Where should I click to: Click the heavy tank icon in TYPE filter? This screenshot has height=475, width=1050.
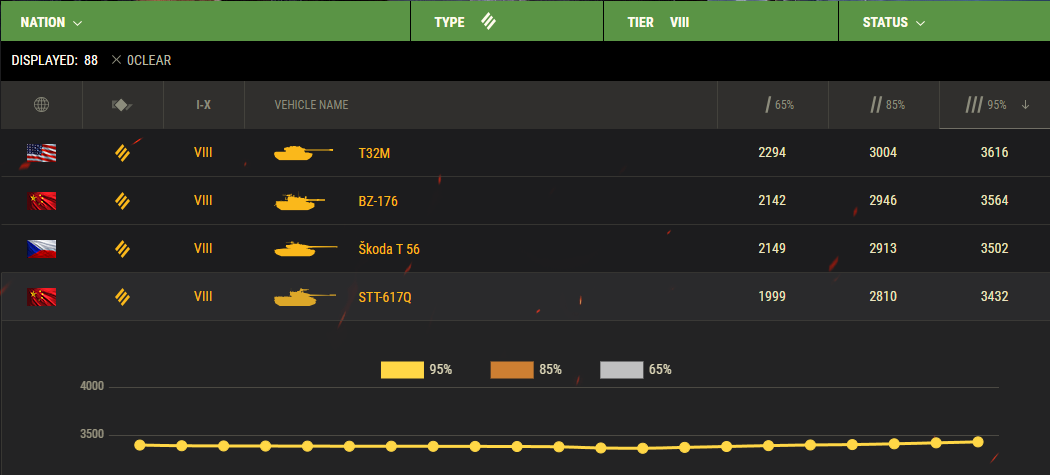pyautogui.click(x=488, y=21)
